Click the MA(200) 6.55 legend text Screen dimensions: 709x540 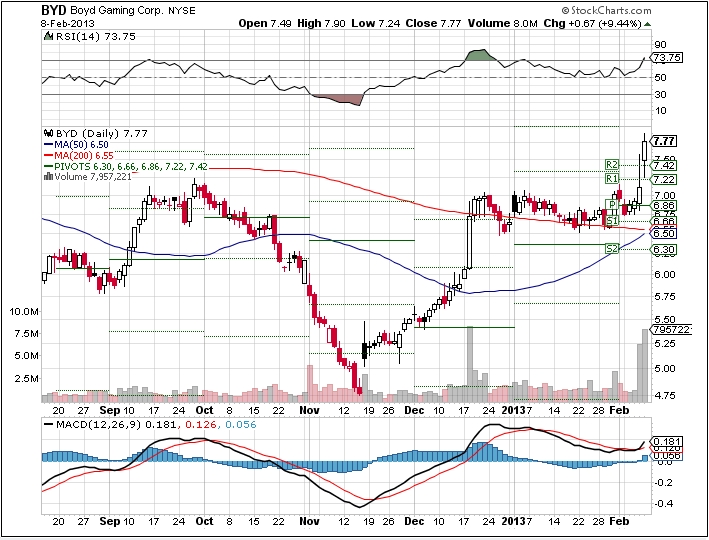click(84, 156)
